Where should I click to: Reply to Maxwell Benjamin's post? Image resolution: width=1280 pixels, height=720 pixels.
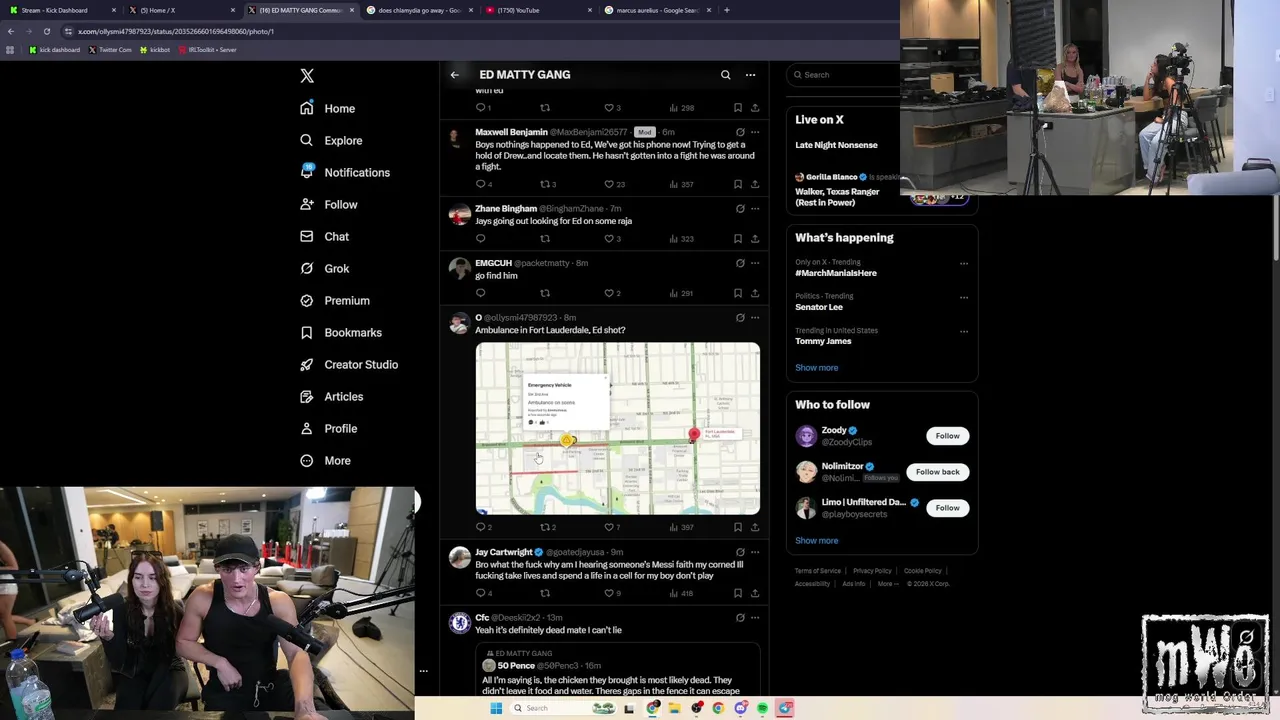(x=480, y=184)
